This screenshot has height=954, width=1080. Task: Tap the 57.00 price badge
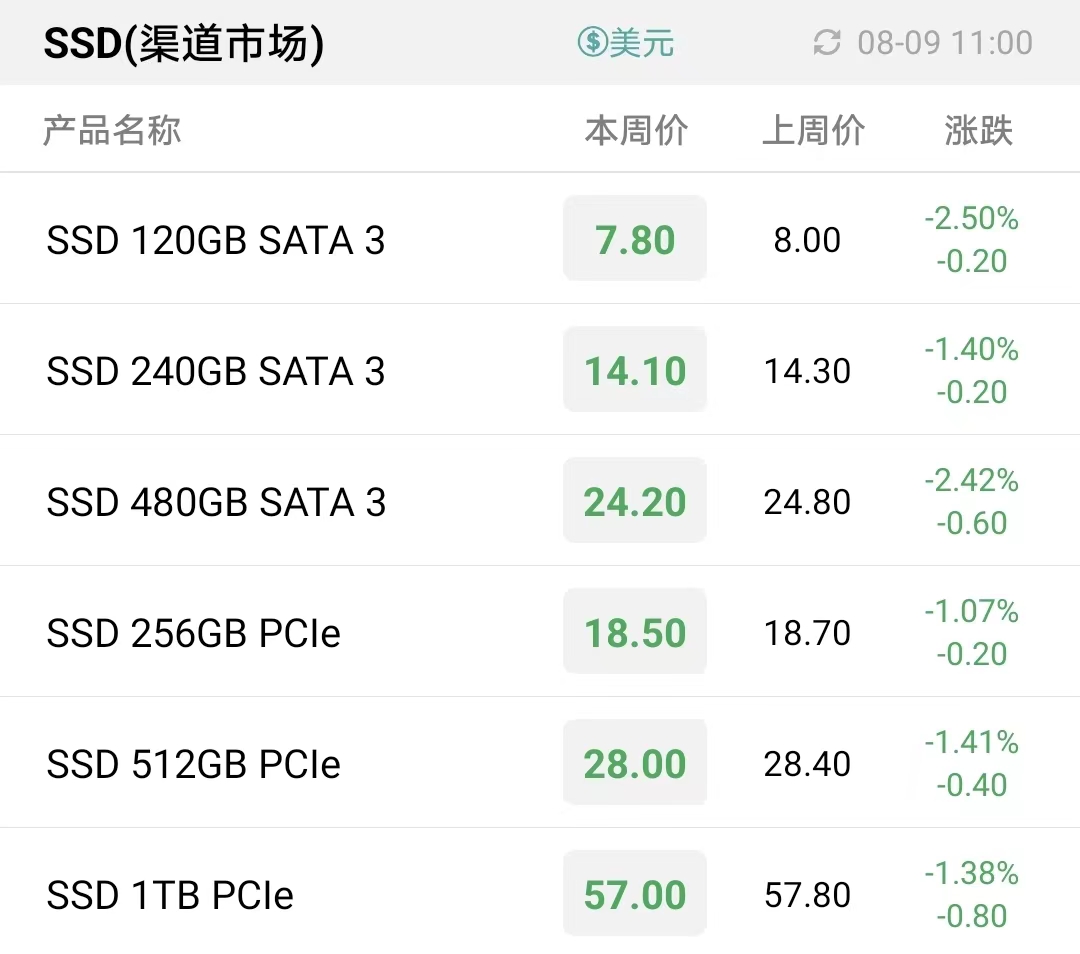coord(635,894)
